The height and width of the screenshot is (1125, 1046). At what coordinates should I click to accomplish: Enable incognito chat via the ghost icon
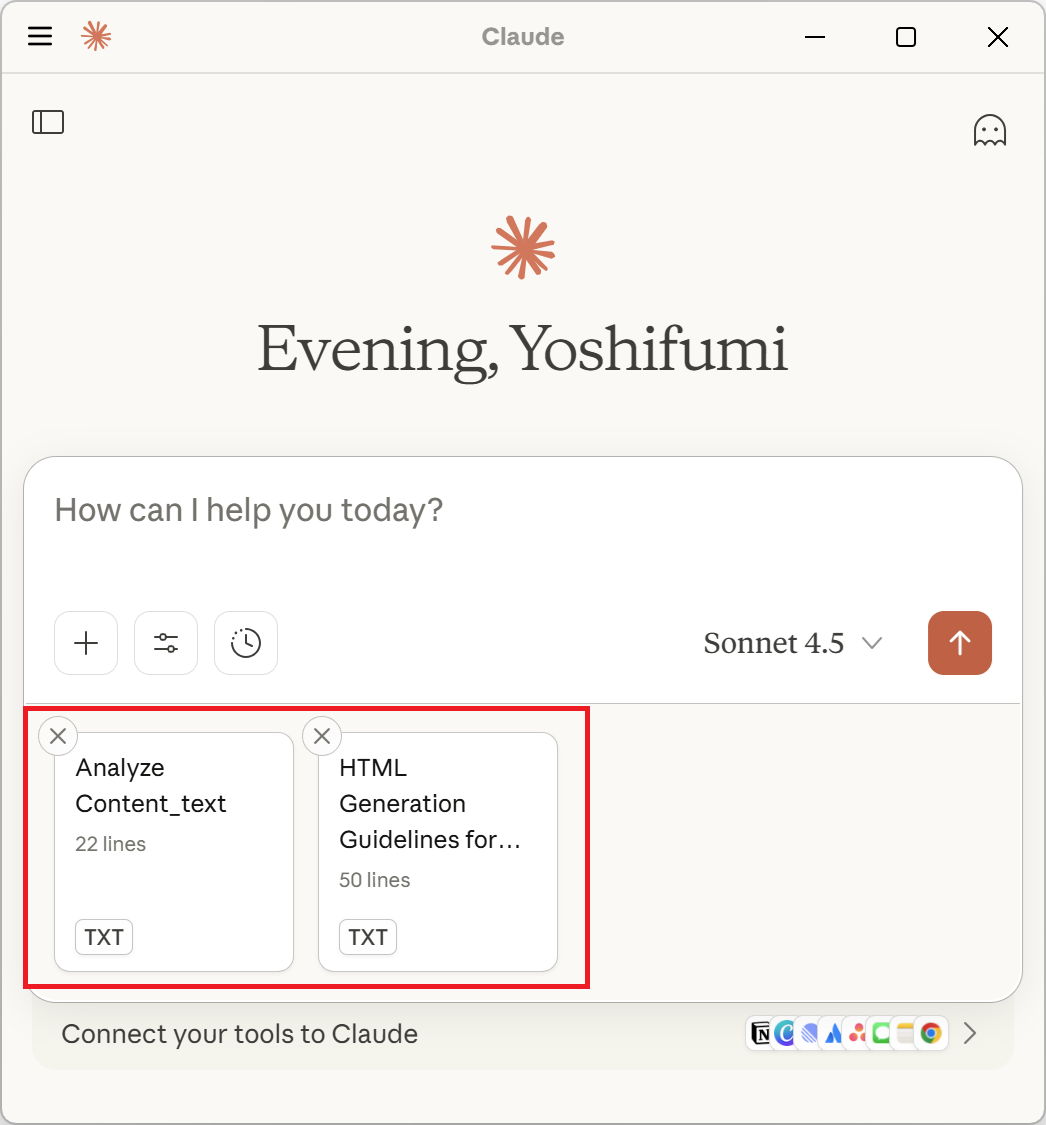[x=989, y=129]
